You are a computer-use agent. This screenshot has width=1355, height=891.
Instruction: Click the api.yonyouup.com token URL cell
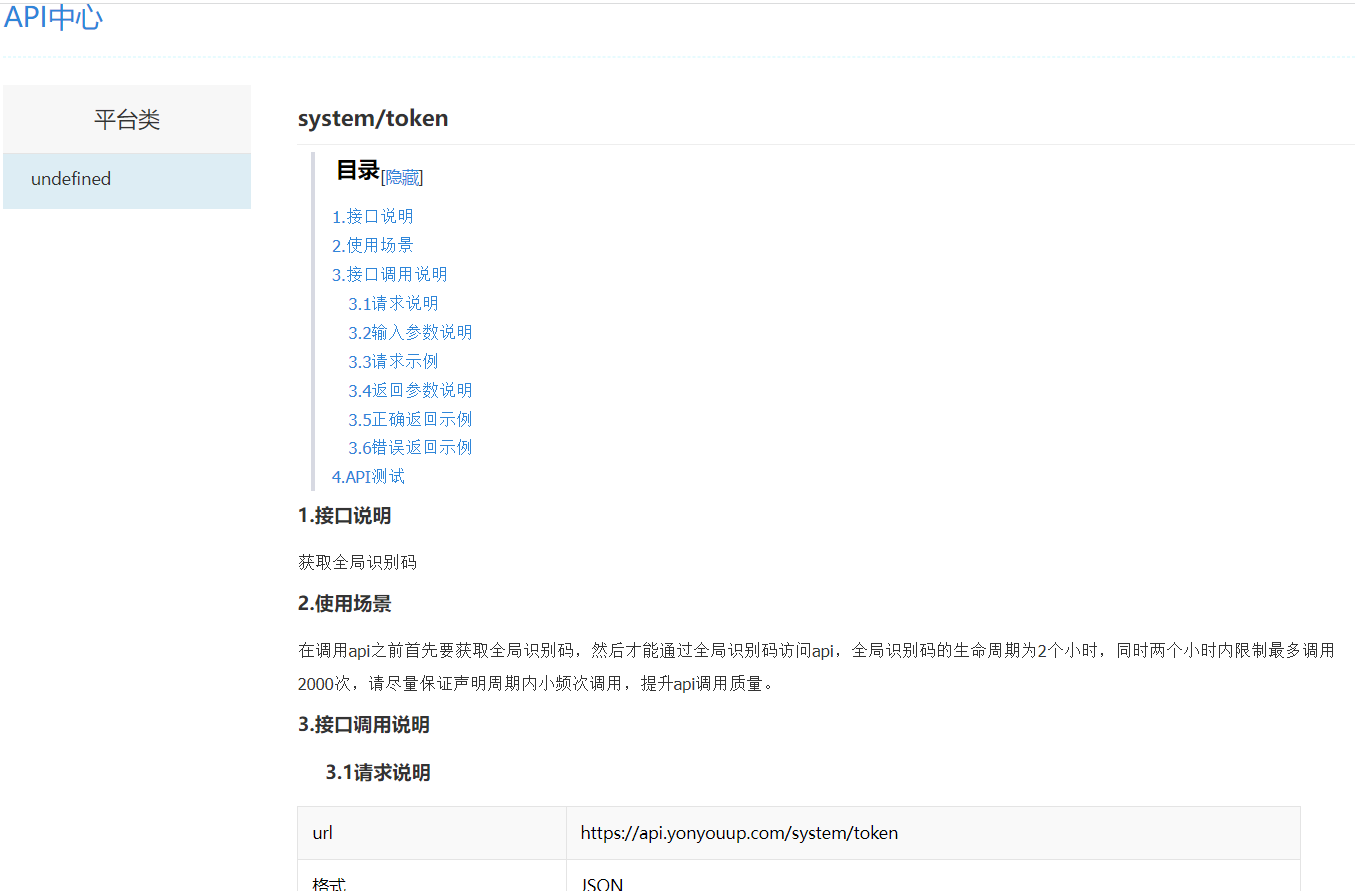739,833
